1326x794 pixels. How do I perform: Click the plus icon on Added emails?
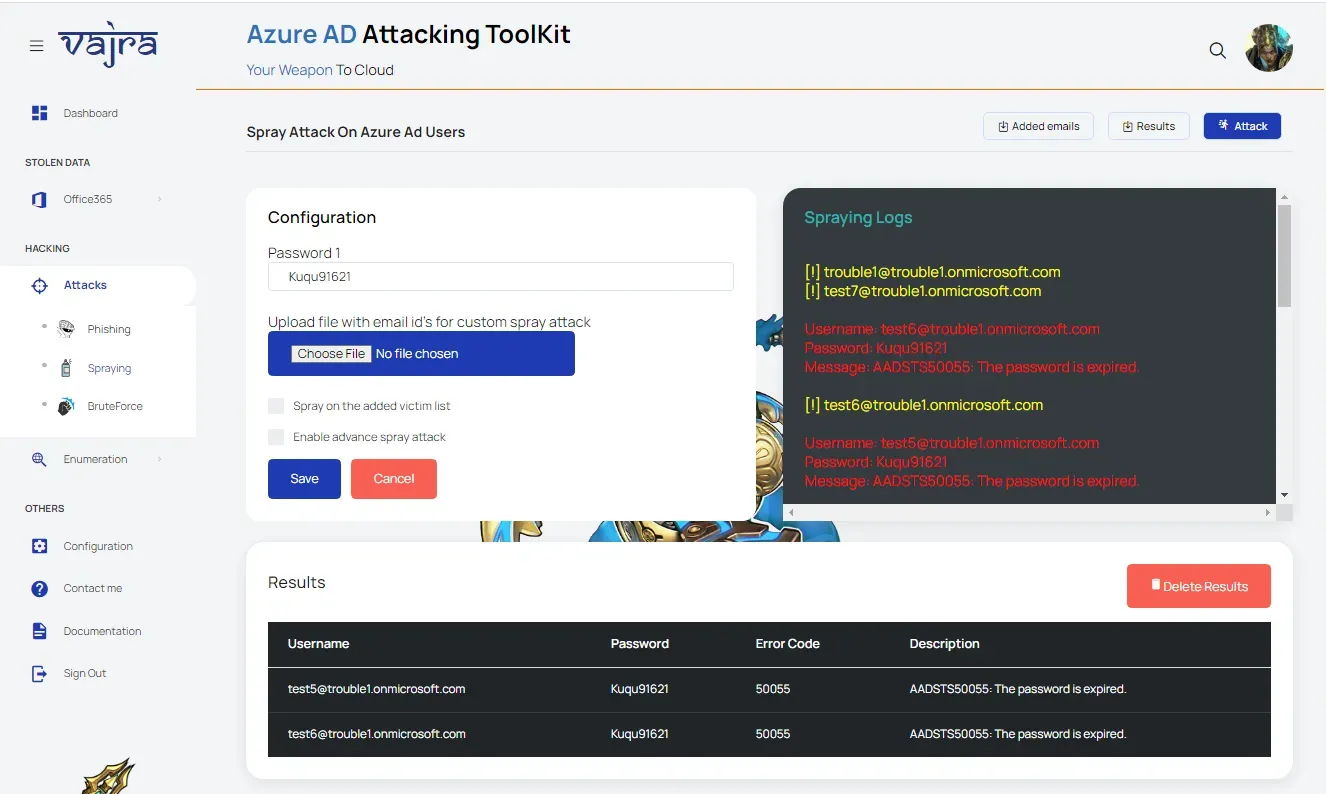[x=1003, y=126]
